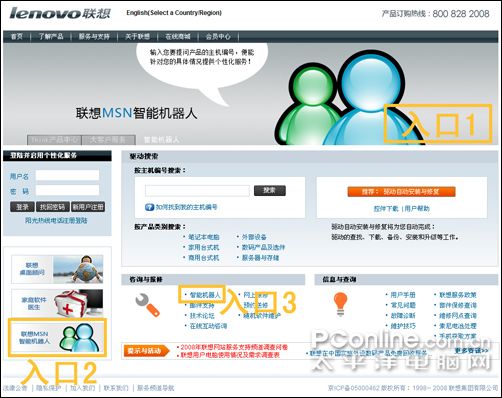This screenshot has width=502, height=398.
Task: Open the 阳光热线电话注册登陆 link
Action: pos(56,220)
